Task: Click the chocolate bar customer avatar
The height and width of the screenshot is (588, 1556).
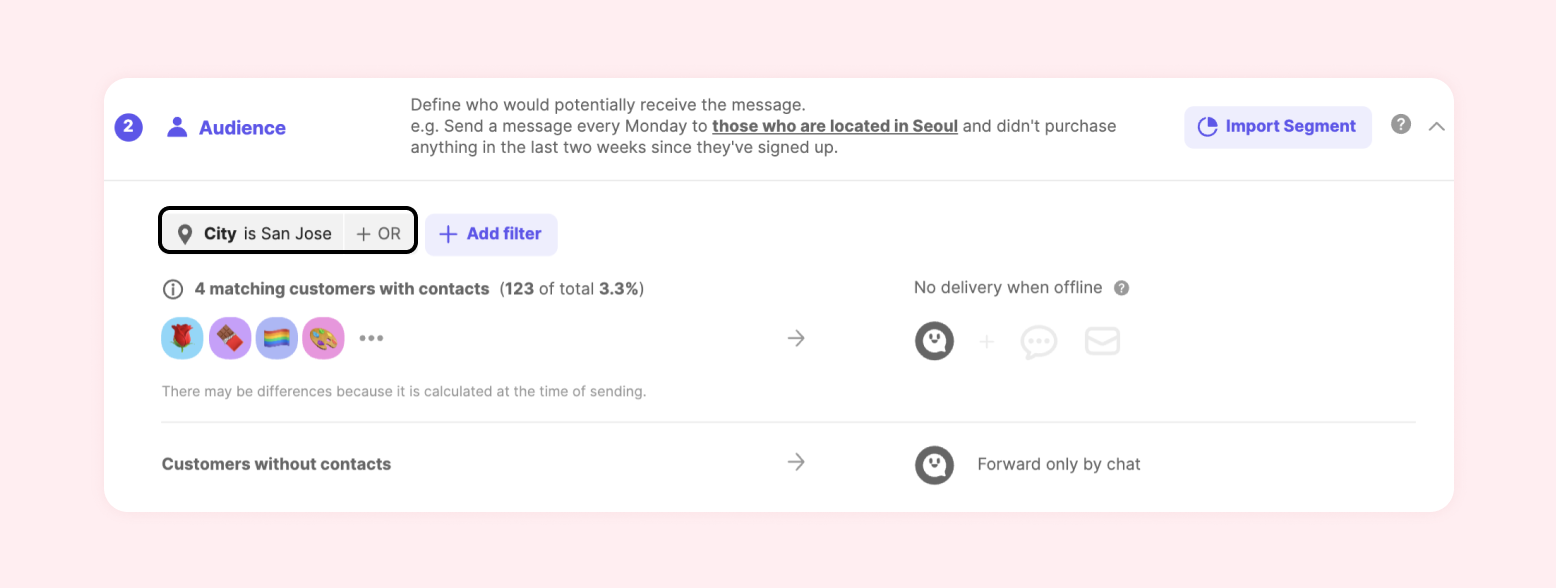Action: tap(229, 338)
